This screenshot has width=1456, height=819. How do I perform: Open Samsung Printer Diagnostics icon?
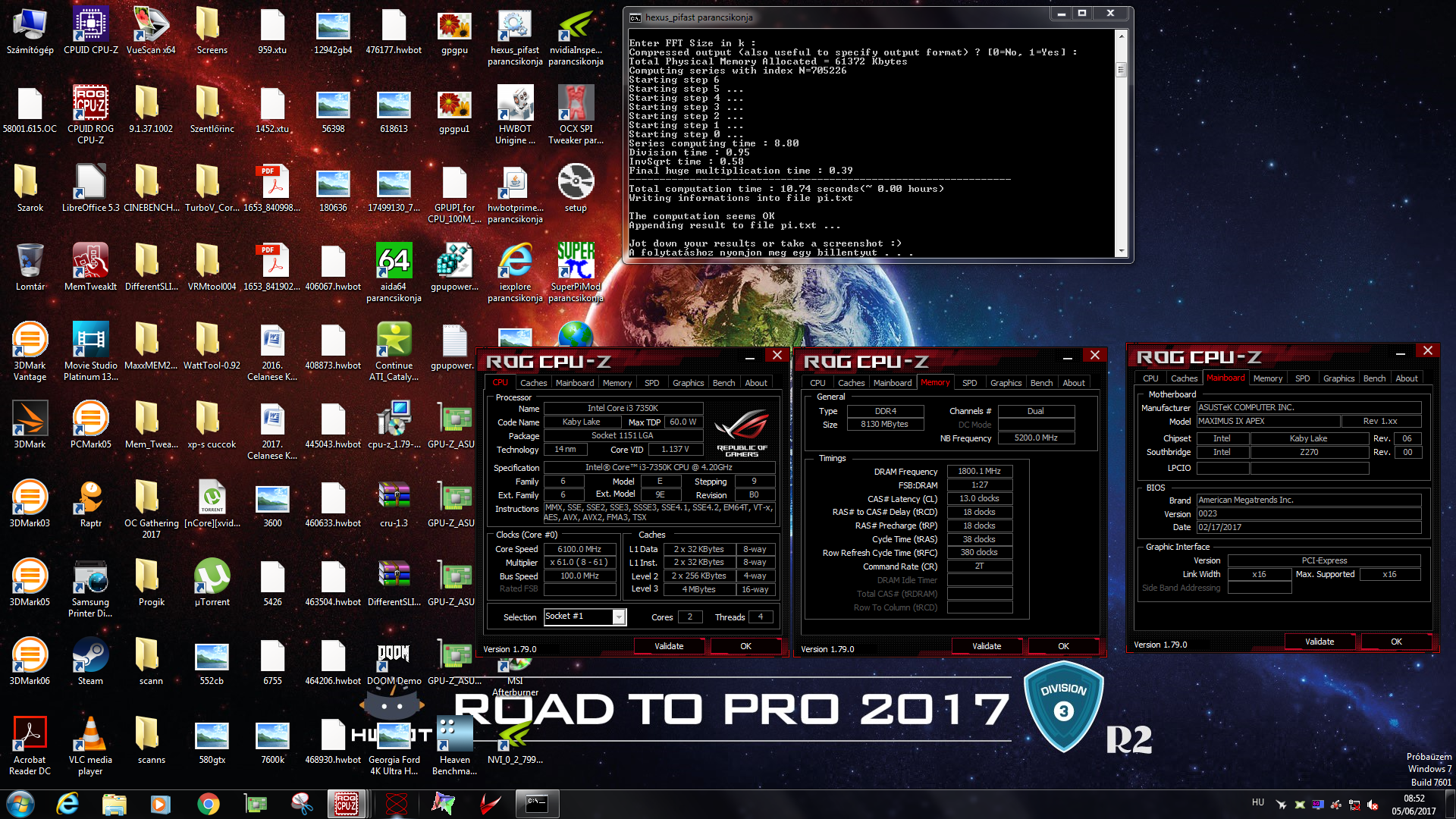point(90,587)
